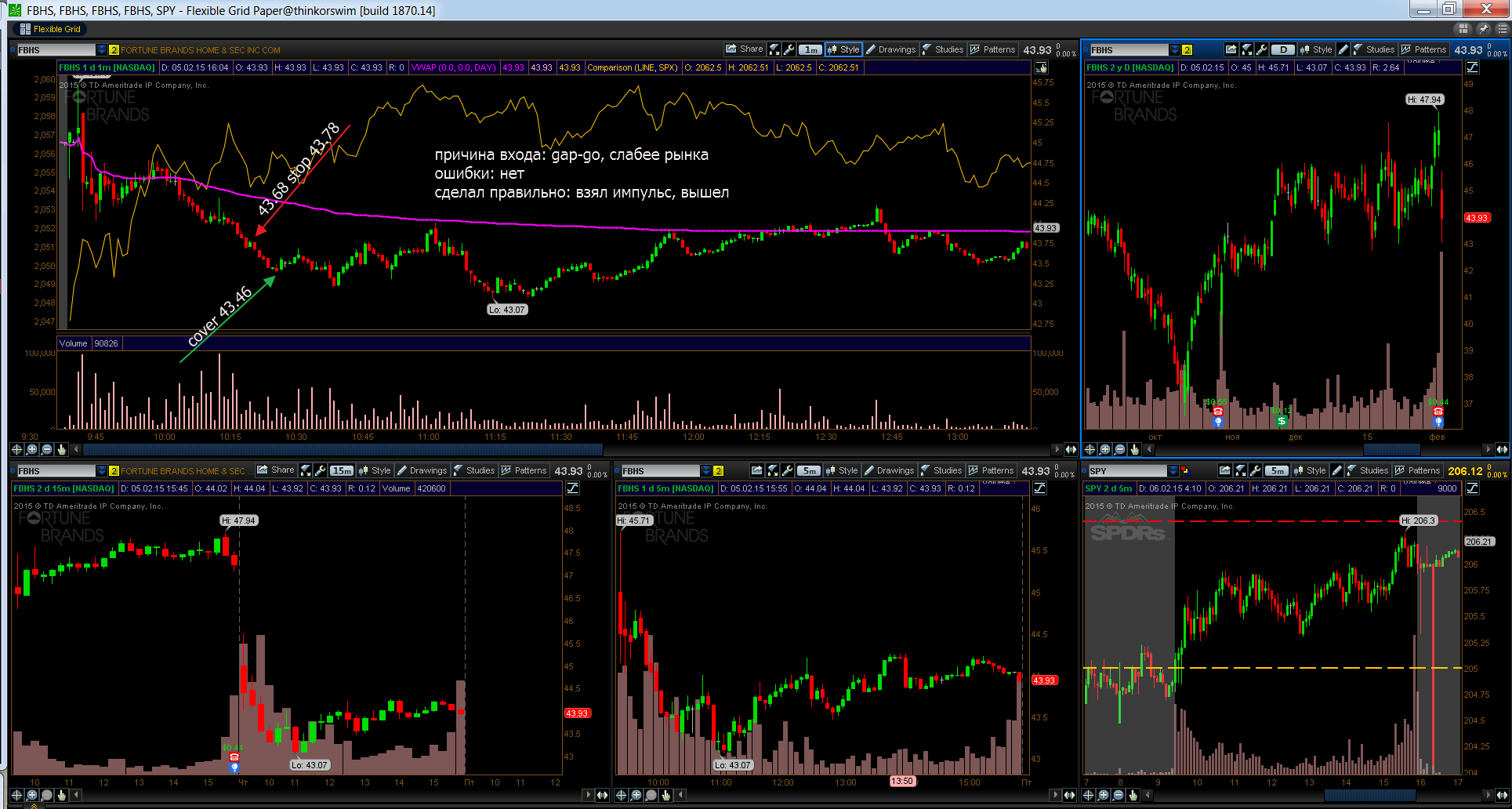Open Studies in the 15m chart toolbar
The image size is (1512, 809).
[474, 470]
